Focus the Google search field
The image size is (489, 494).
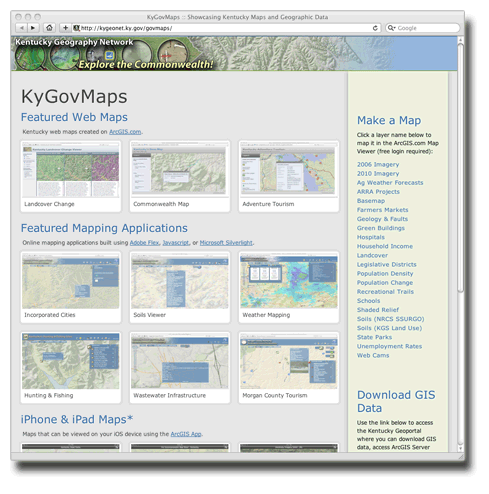[423, 28]
